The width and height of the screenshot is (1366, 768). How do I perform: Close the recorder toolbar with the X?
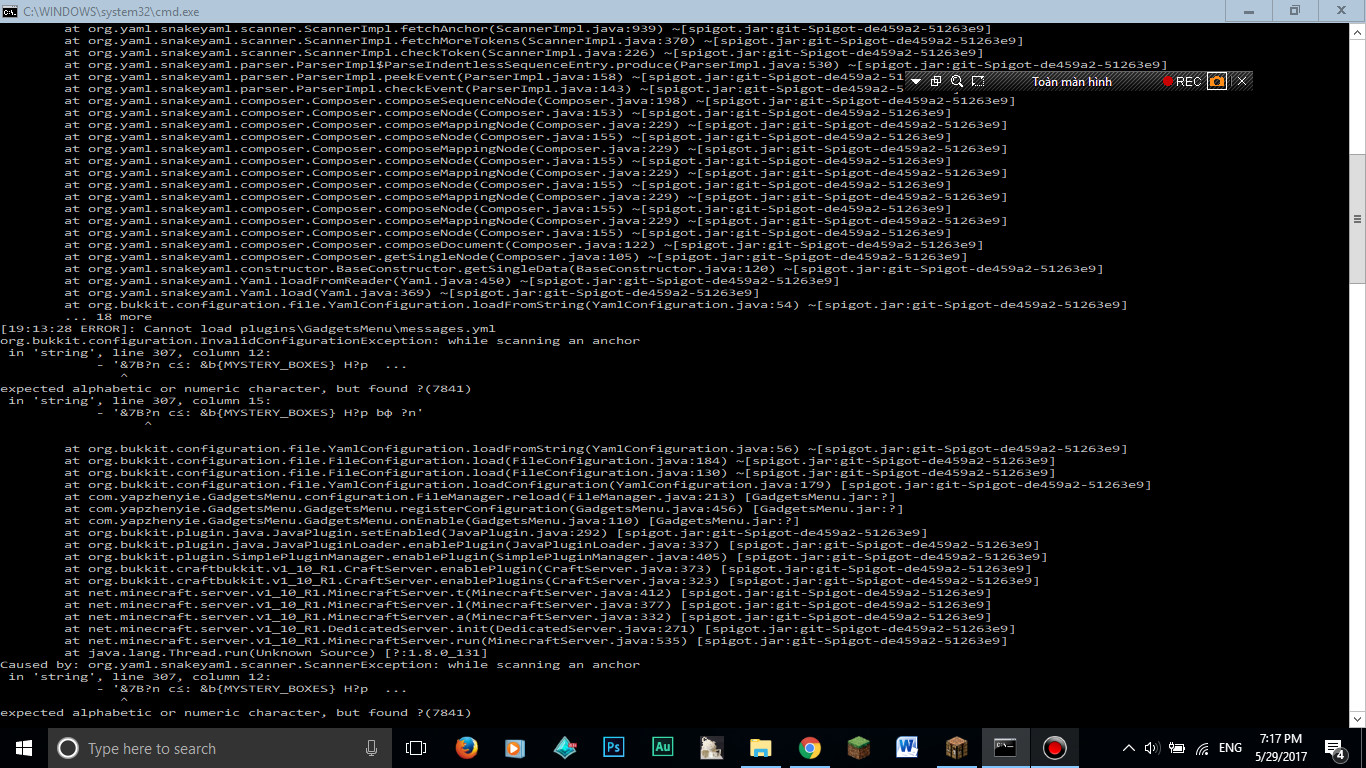(x=1242, y=81)
